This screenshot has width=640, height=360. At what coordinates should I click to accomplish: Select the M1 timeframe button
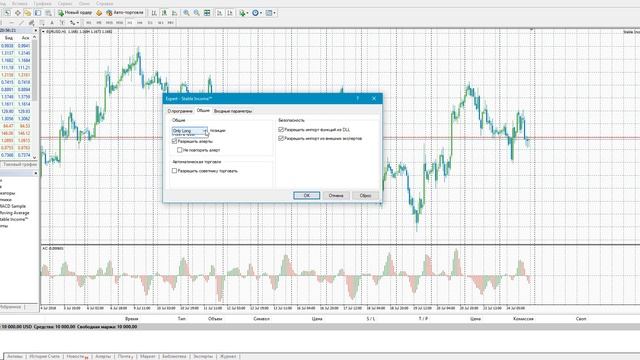pos(89,23)
